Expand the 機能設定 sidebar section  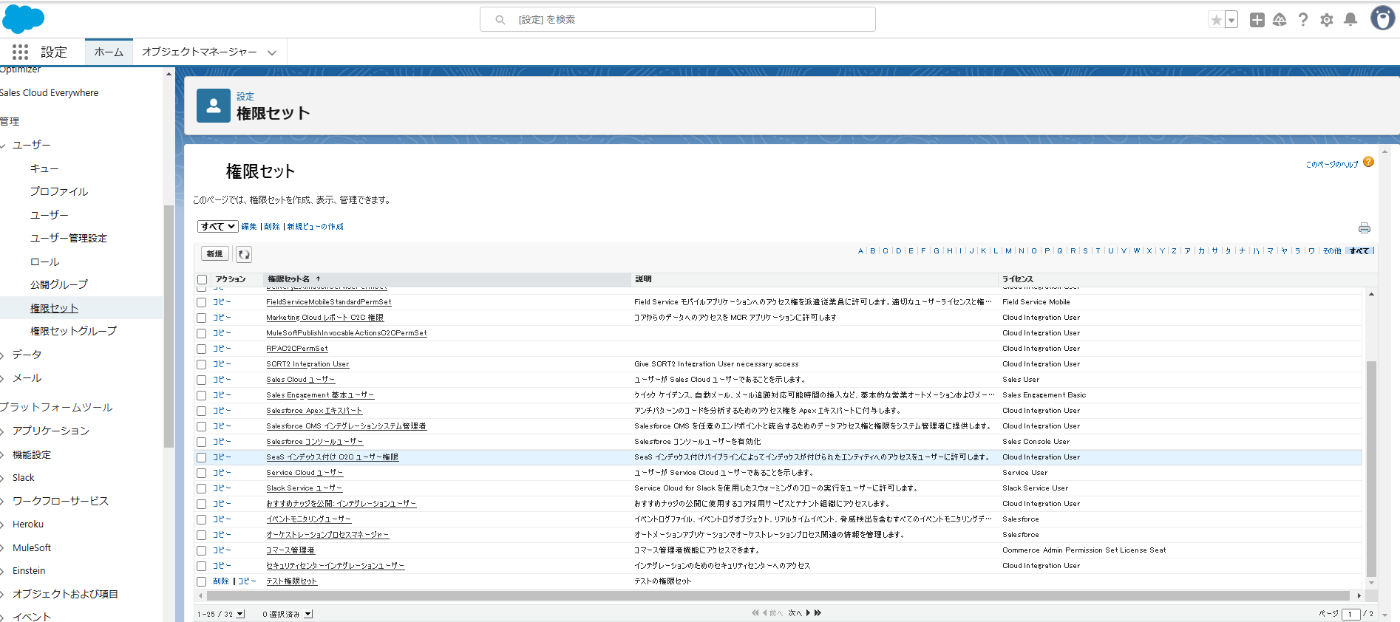pos(3,455)
